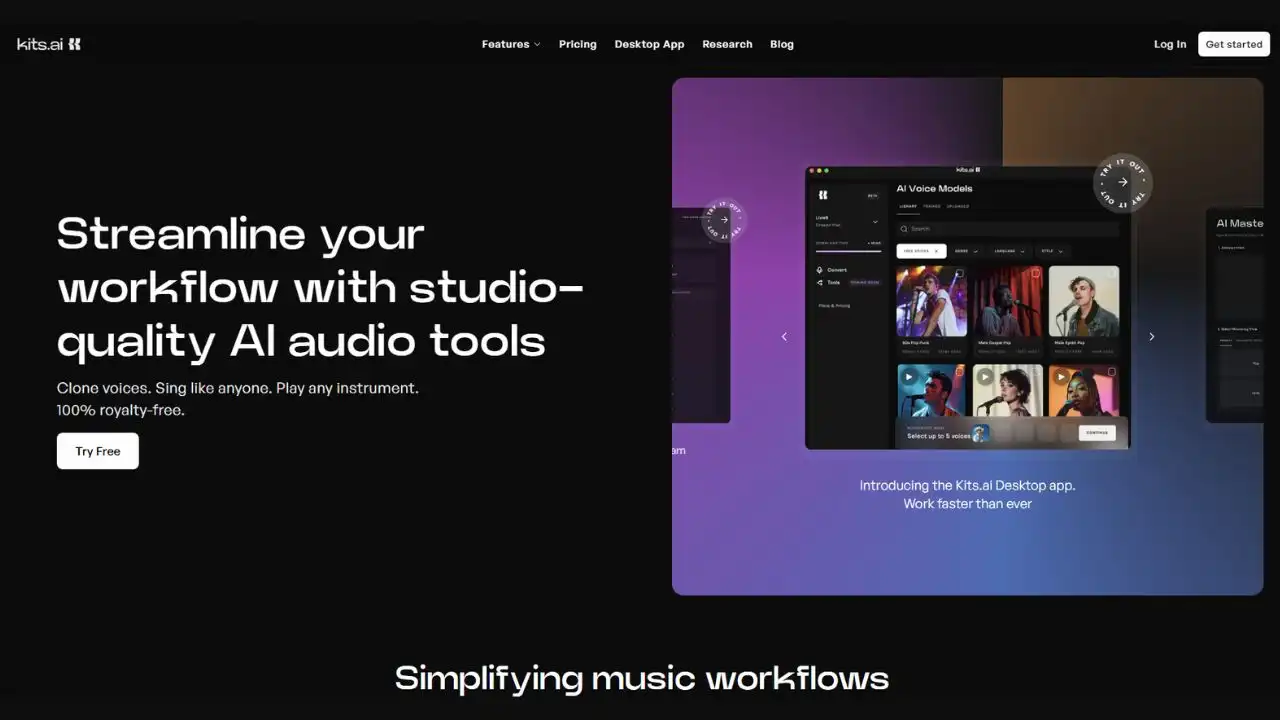The image size is (1280, 720).
Task: Click the Convert microphone icon in sidebar
Action: (x=820, y=270)
